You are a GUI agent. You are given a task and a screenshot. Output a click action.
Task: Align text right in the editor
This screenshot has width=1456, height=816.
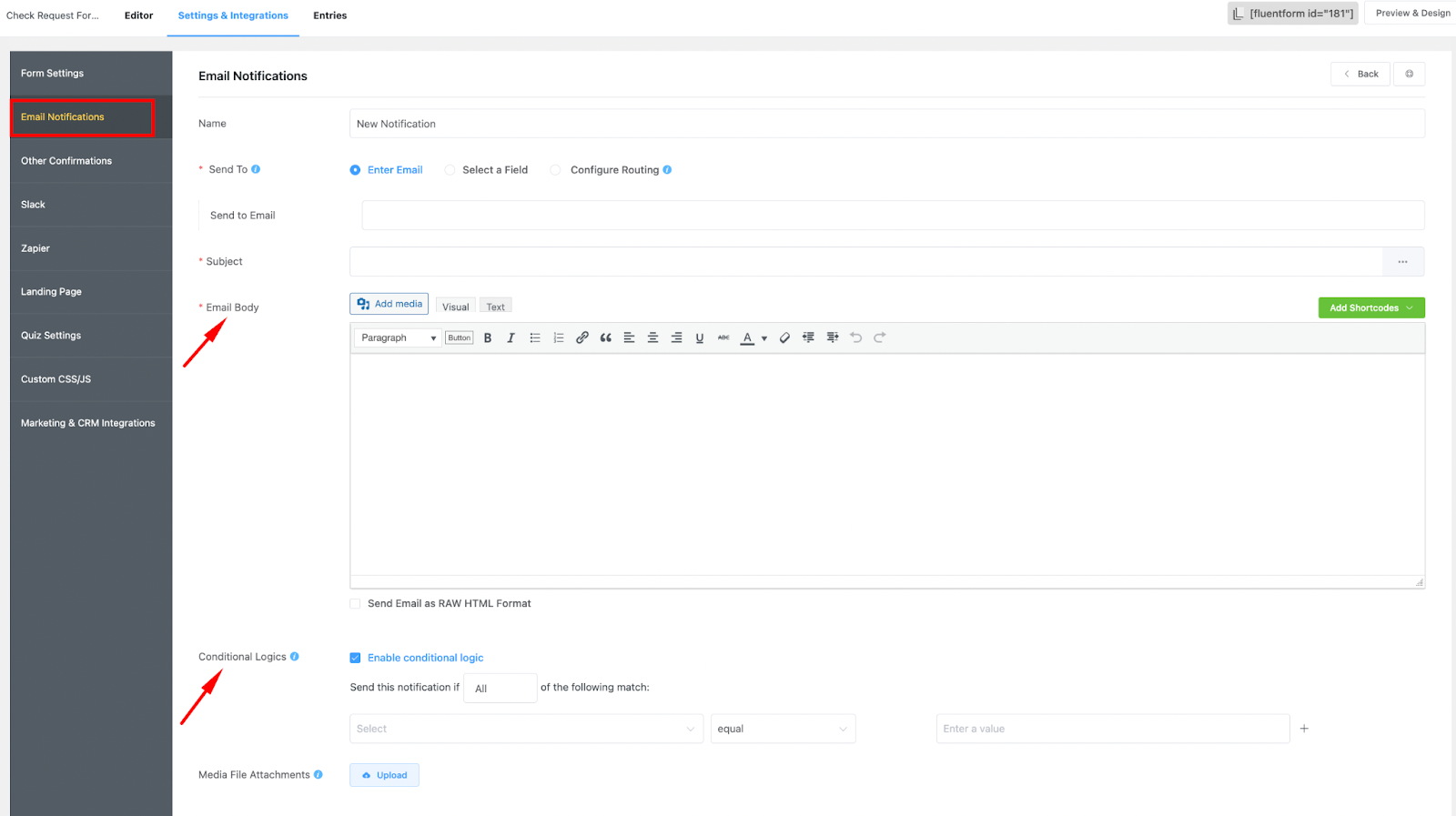[676, 337]
